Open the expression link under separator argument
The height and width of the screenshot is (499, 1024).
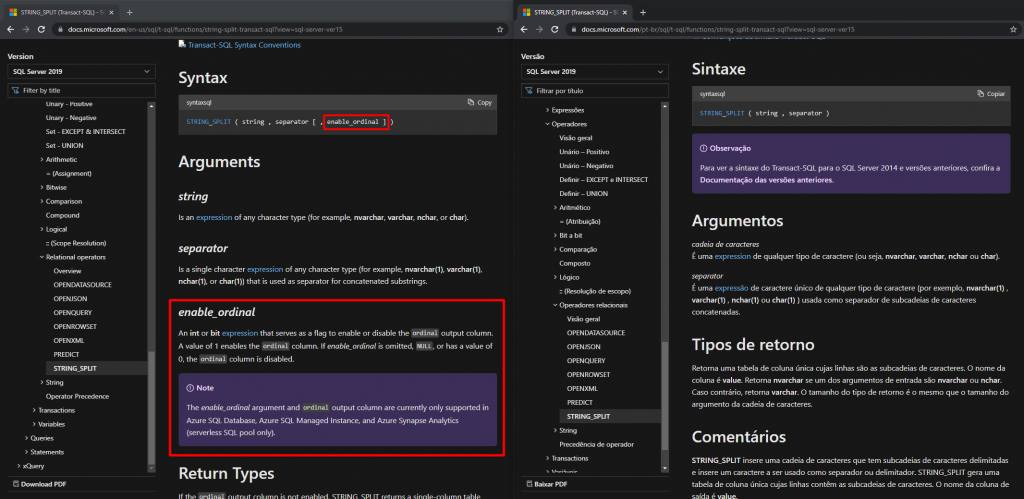coord(264,269)
